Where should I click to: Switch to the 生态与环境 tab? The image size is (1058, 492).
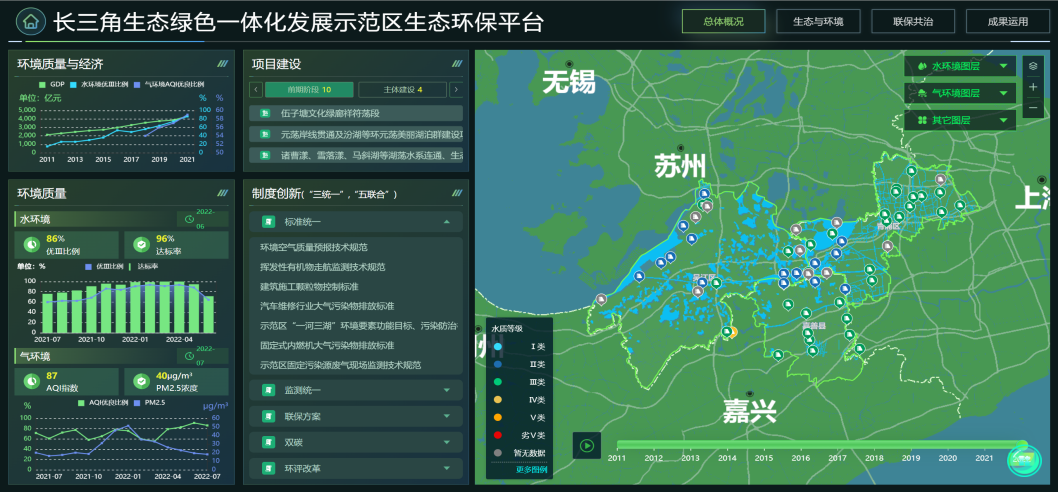818,21
